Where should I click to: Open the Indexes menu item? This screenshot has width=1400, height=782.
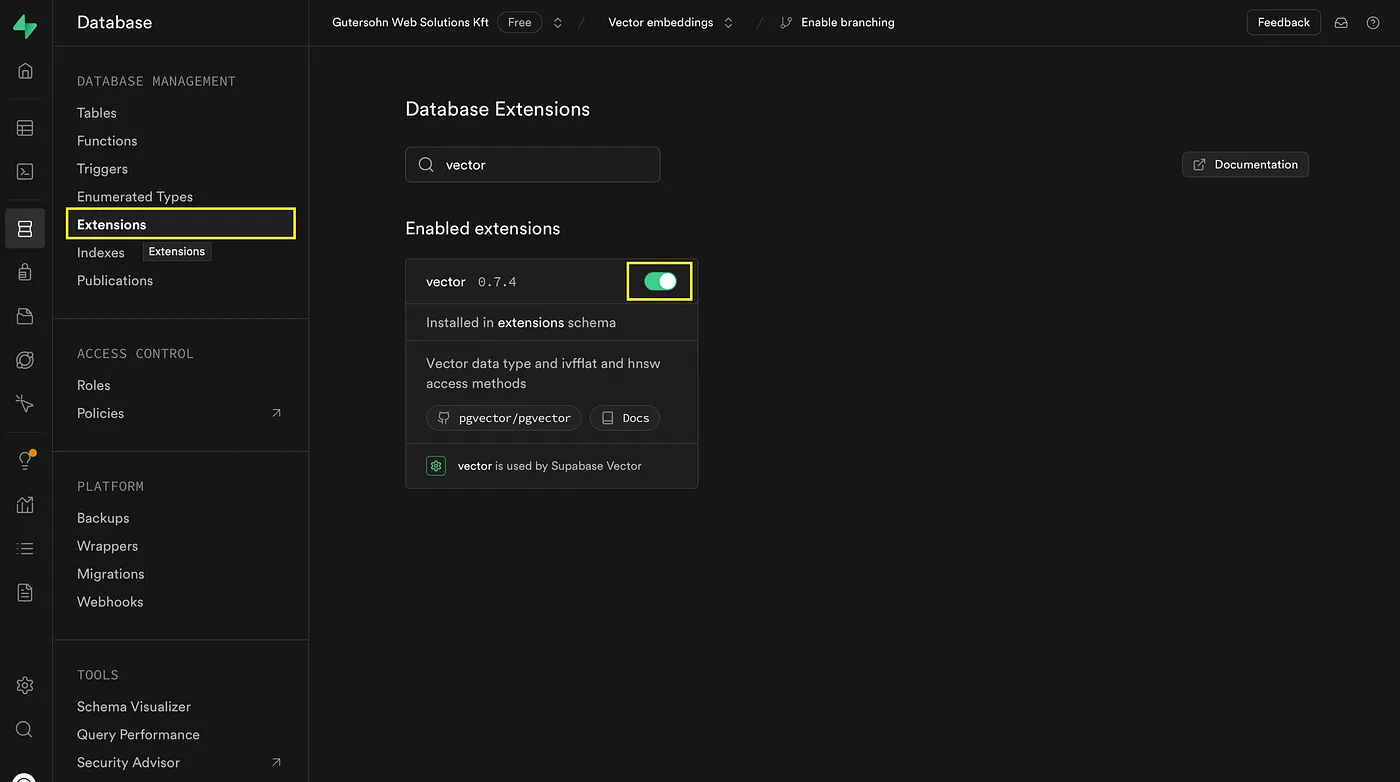pos(101,253)
